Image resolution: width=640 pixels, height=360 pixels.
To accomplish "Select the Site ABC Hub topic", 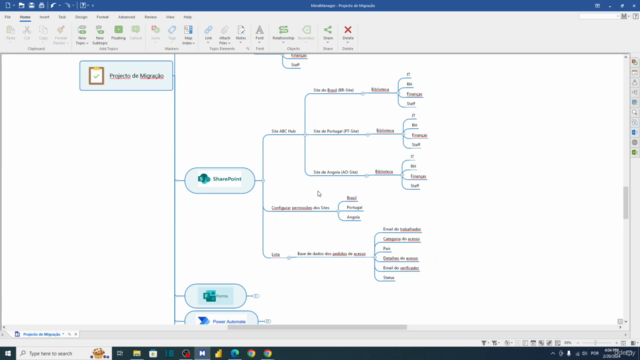I will click(x=284, y=131).
